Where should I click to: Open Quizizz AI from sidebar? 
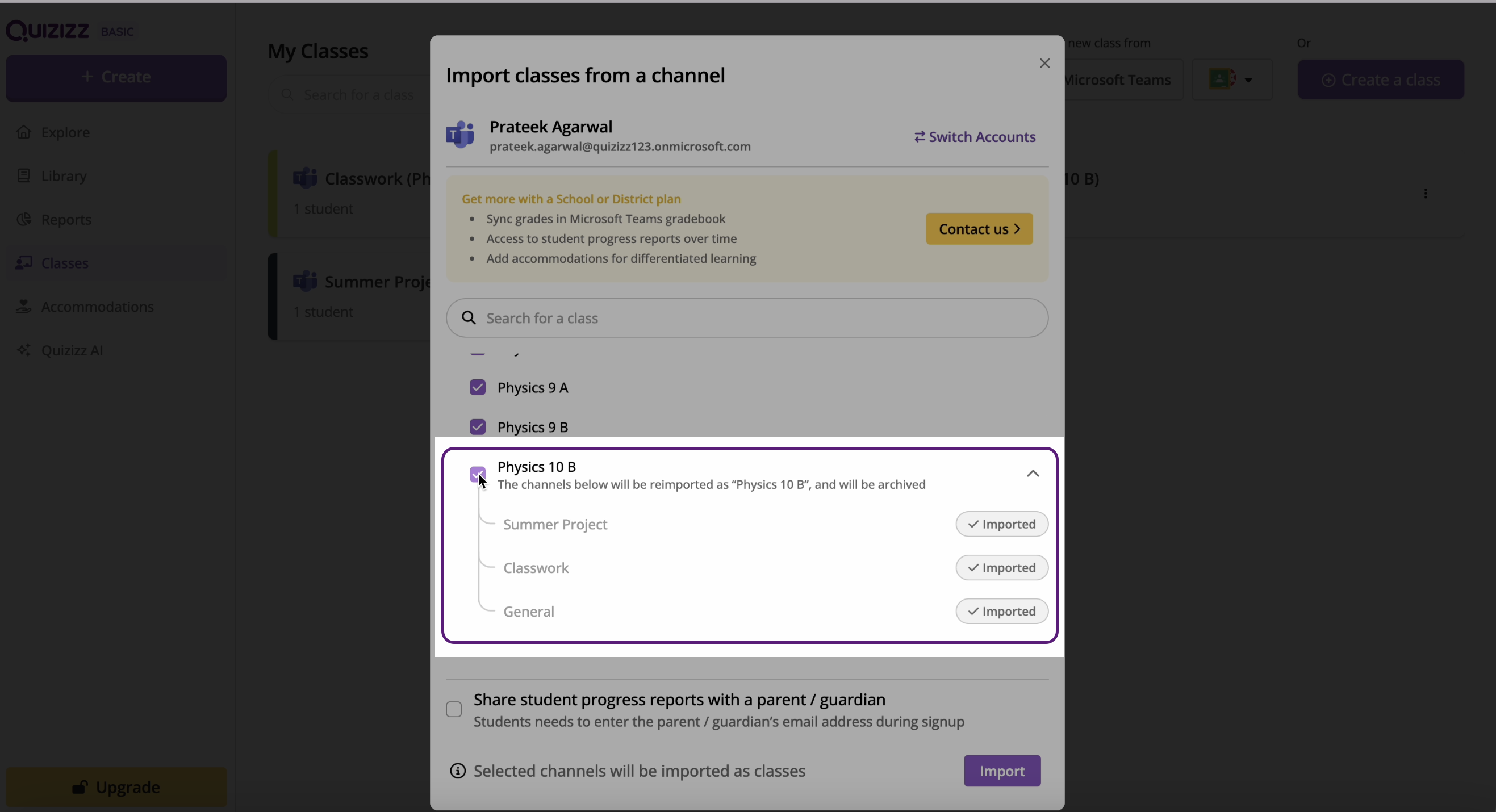click(x=72, y=350)
